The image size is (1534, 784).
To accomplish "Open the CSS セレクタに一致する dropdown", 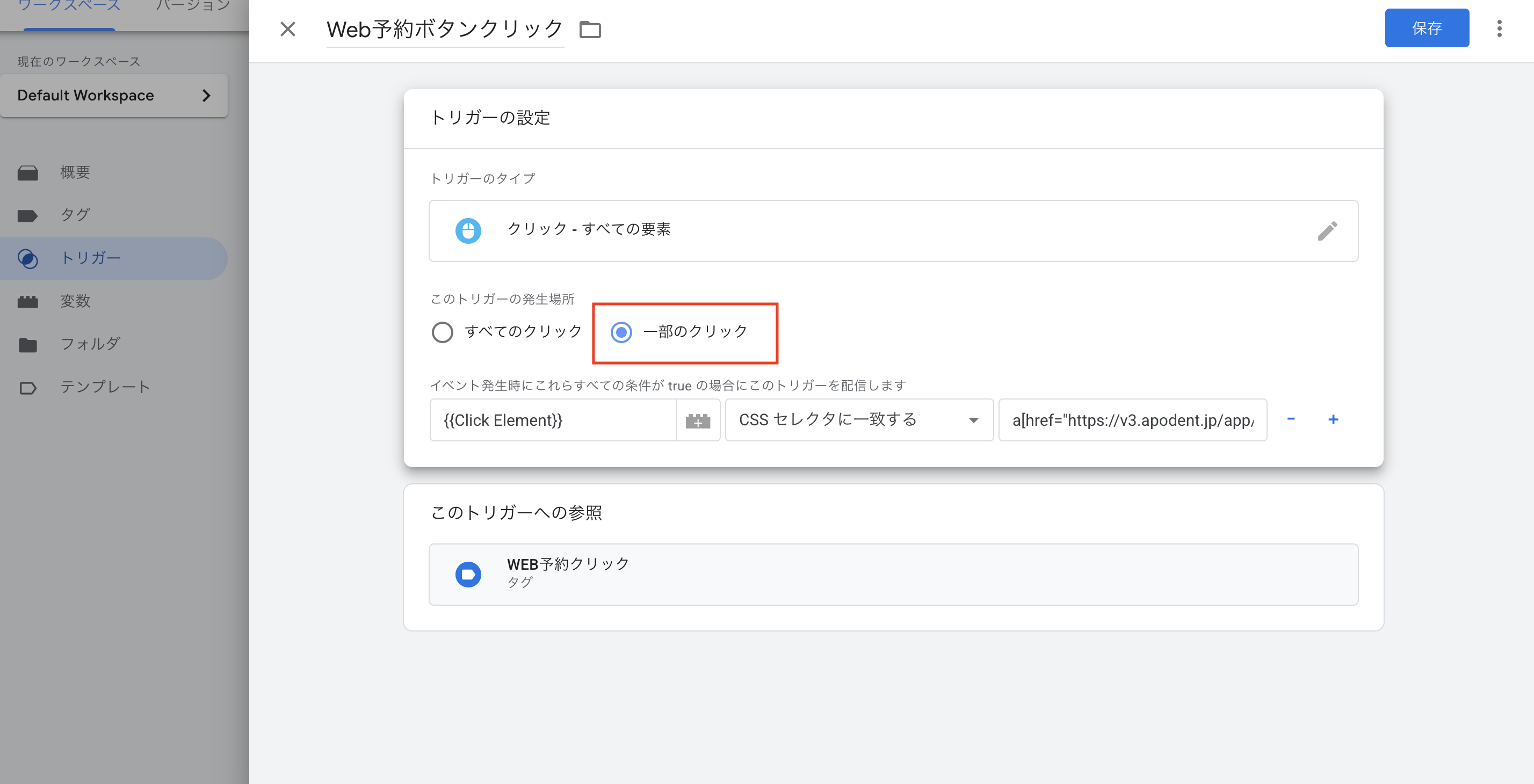I will point(859,420).
